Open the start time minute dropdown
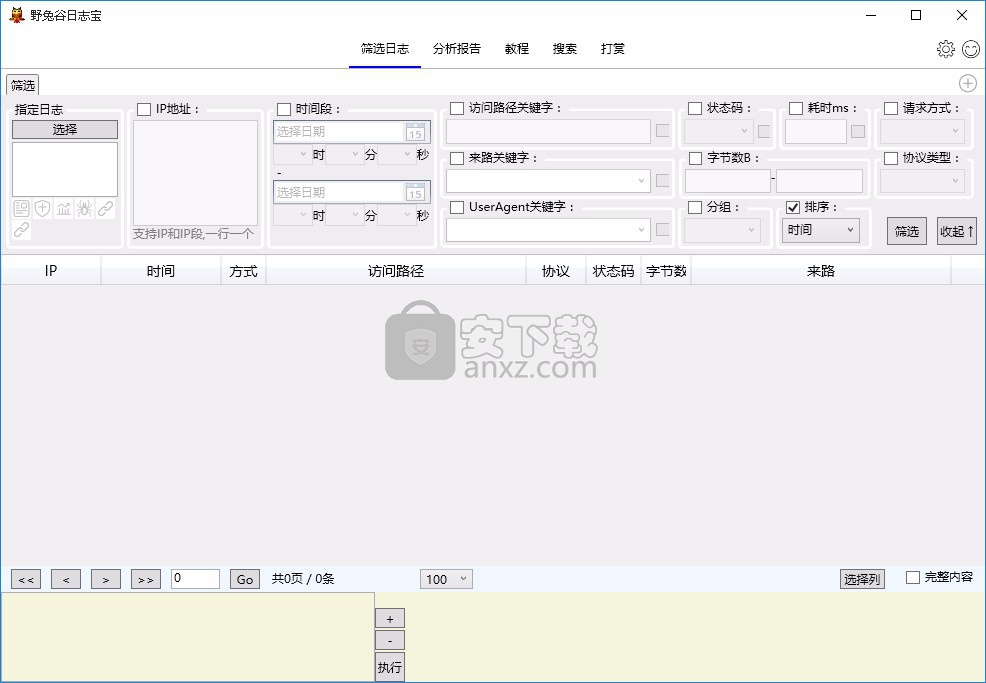The height and width of the screenshot is (683, 986). (x=345, y=154)
